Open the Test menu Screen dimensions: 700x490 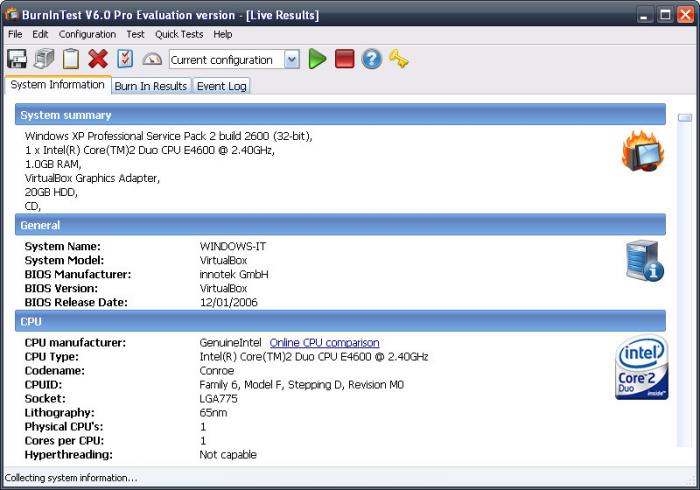(x=135, y=34)
